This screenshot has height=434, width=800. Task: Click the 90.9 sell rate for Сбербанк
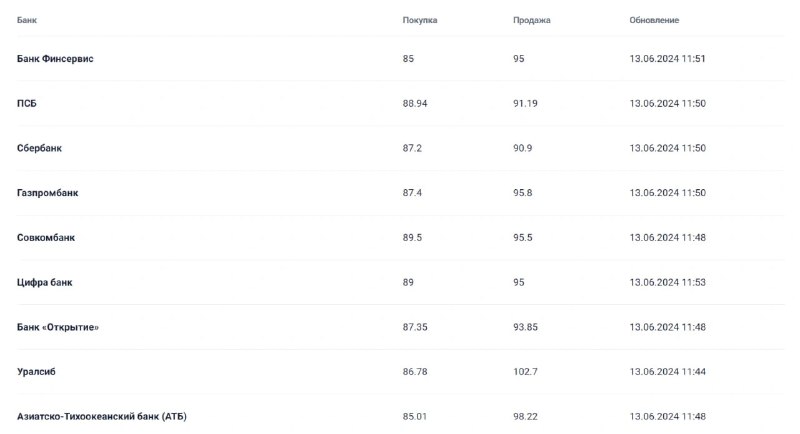click(x=522, y=148)
